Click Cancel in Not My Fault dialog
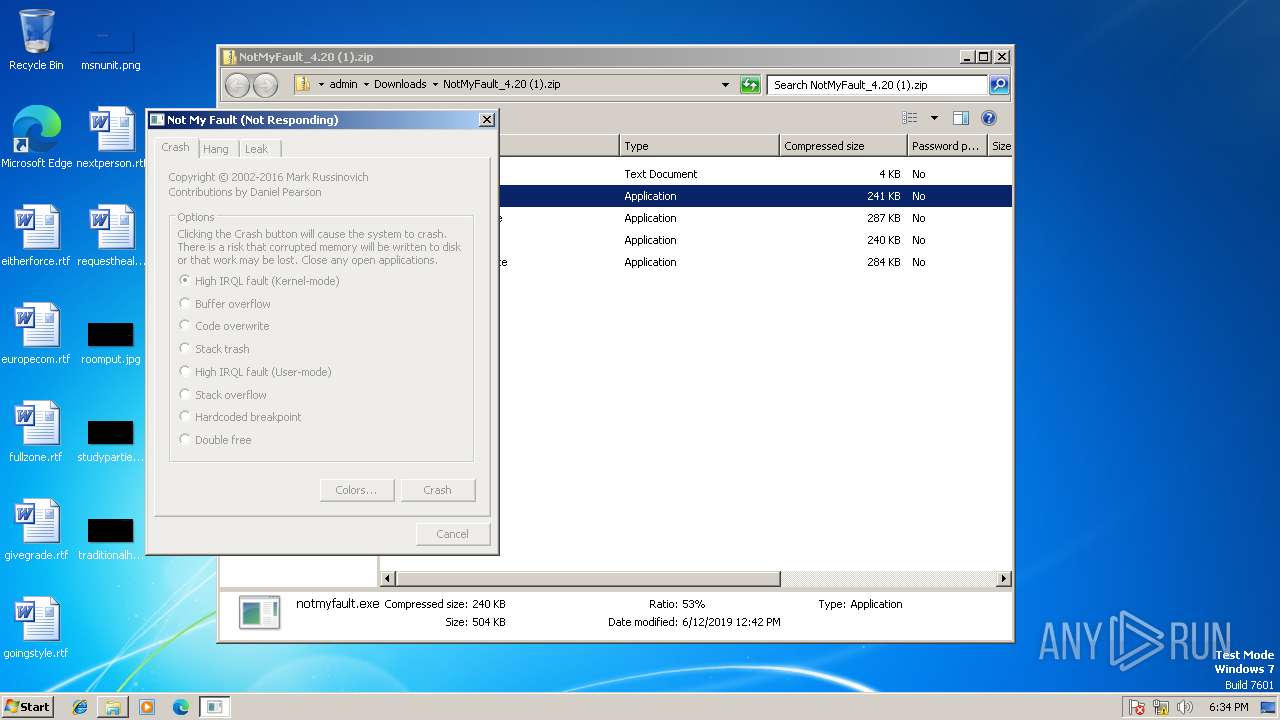The image size is (1280, 720). click(x=453, y=534)
